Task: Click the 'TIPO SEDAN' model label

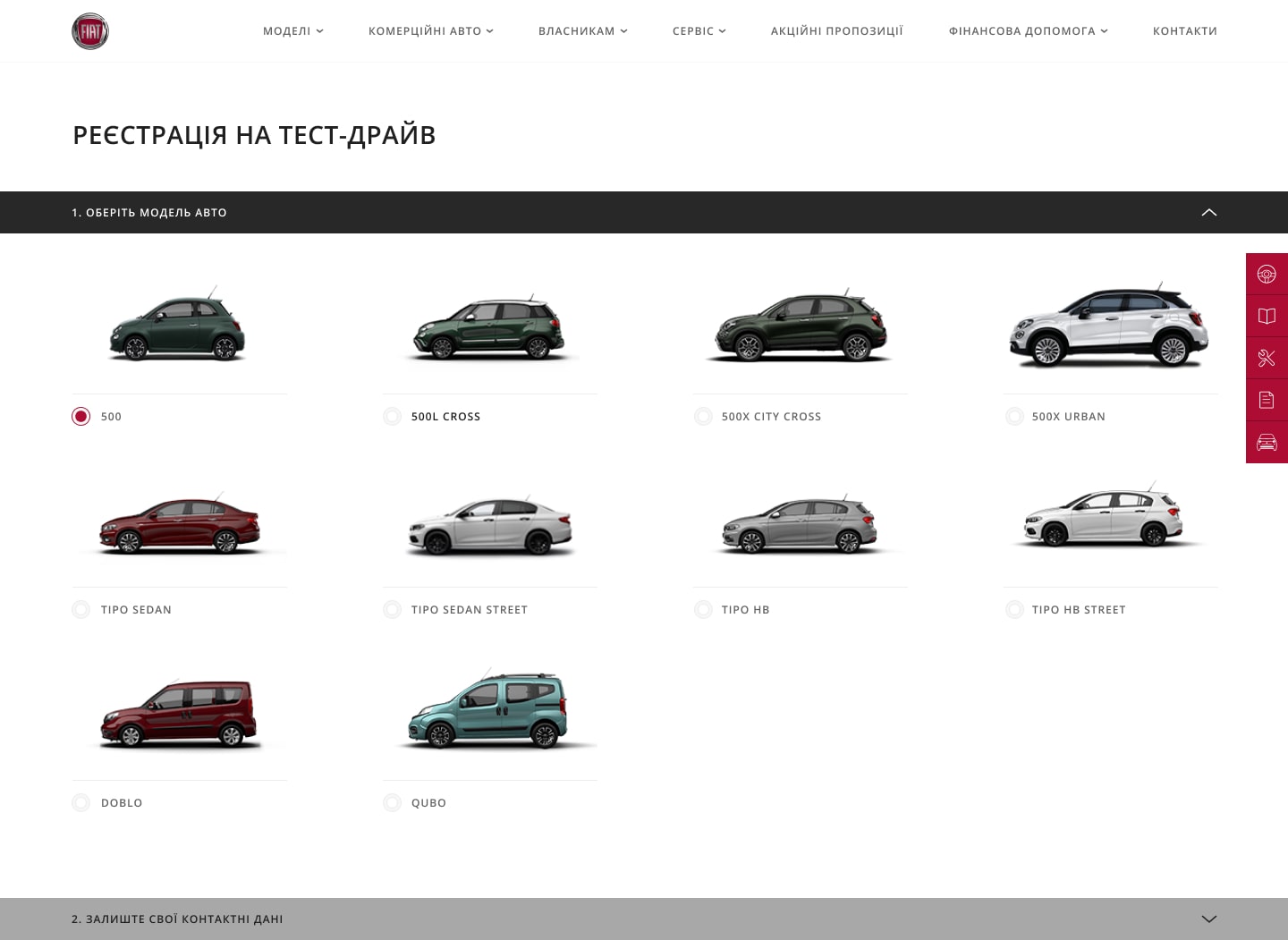Action: point(136,610)
